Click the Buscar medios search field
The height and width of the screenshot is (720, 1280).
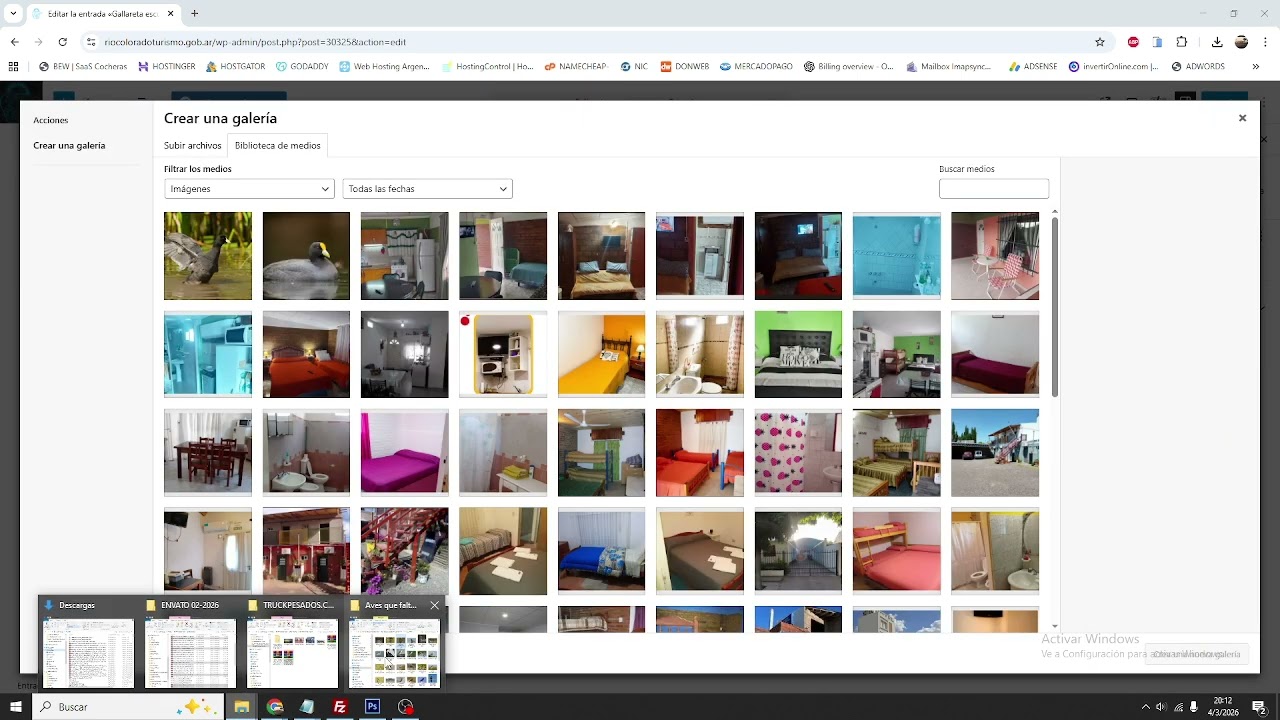tap(994, 189)
